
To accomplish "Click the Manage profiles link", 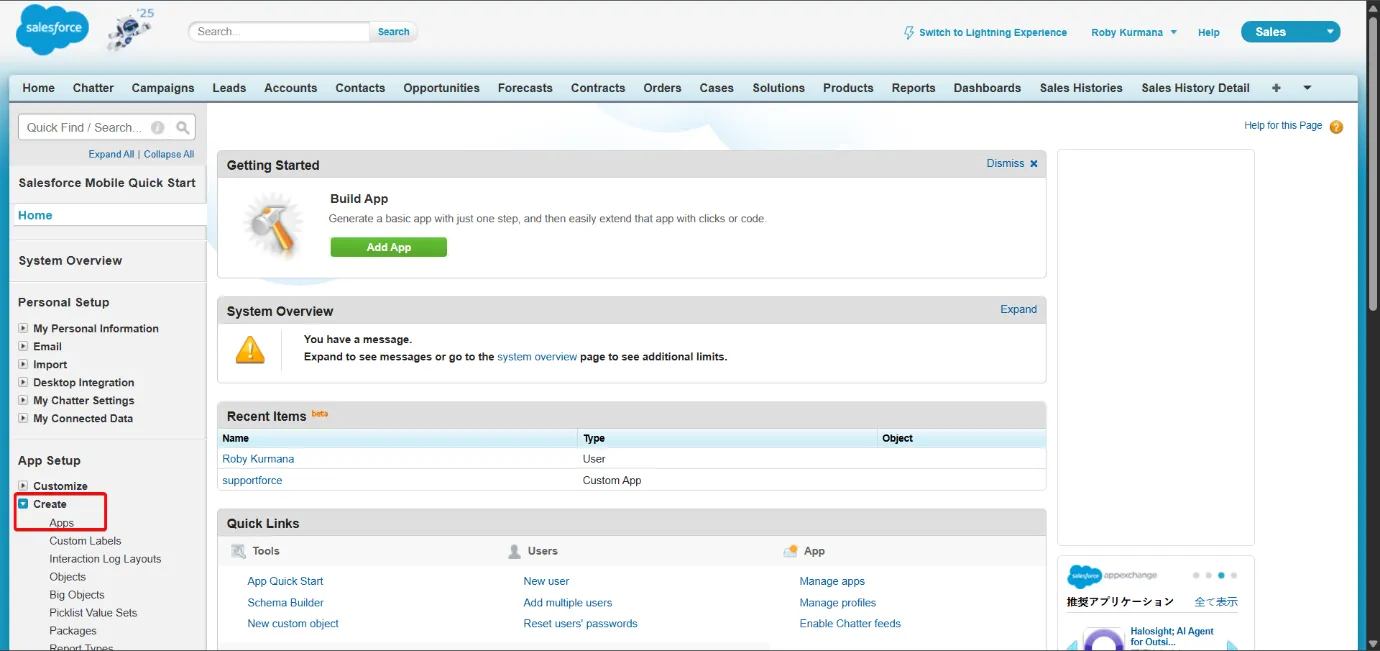I will [837, 602].
